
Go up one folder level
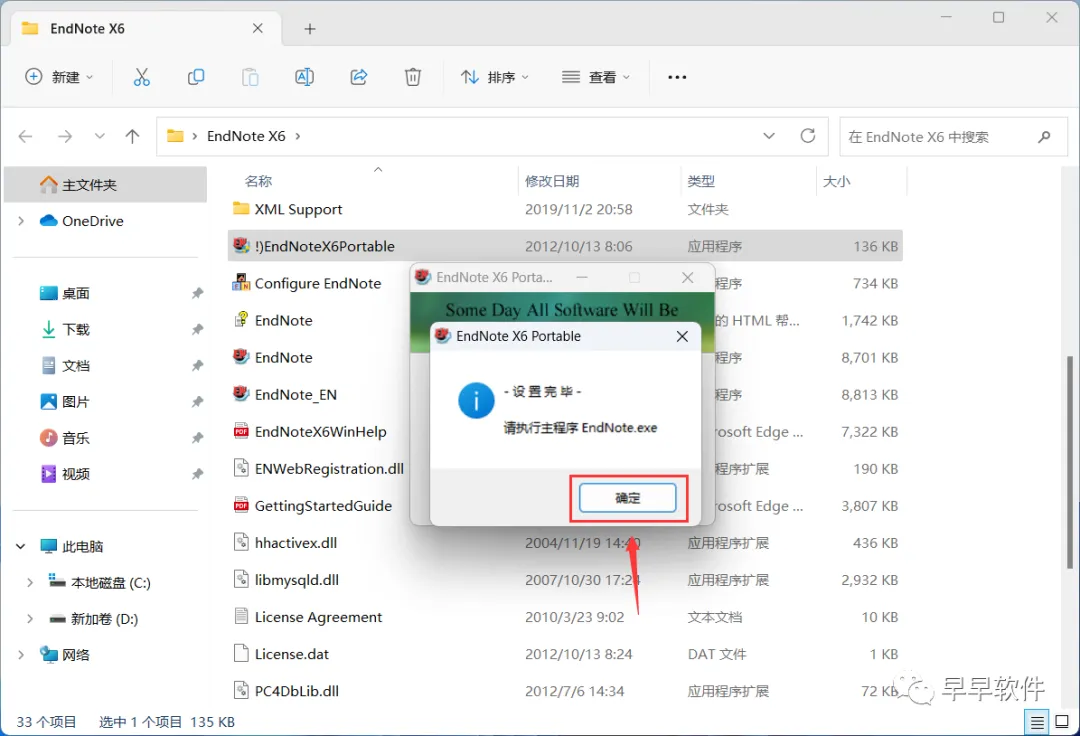[132, 136]
